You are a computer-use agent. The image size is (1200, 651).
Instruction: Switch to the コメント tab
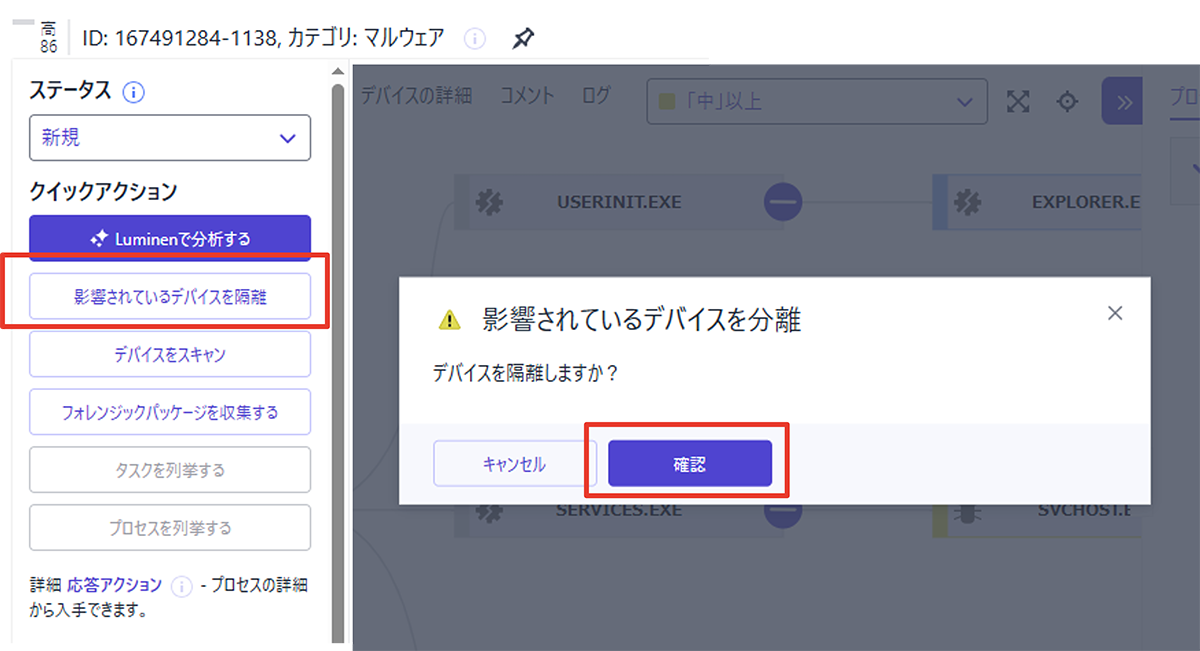click(x=526, y=96)
